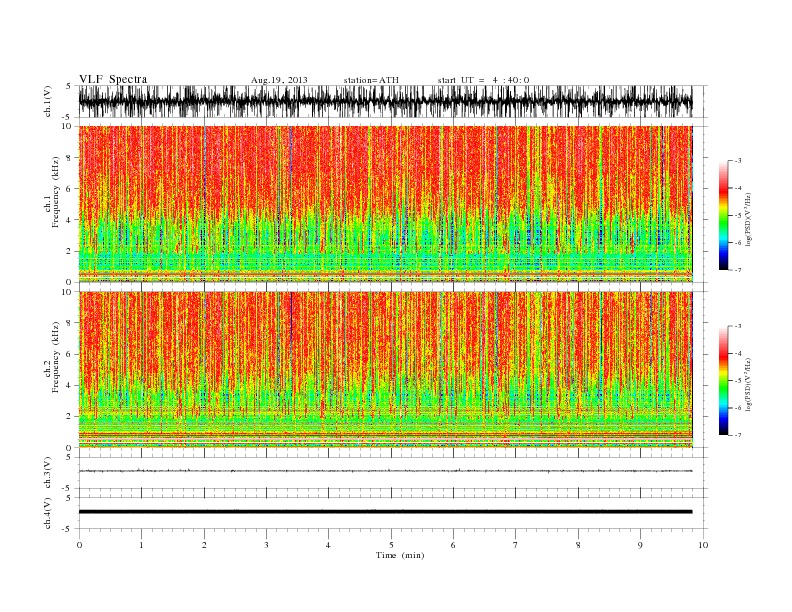Image resolution: width=792 pixels, height=612 pixels.
Task: Click the log(PSD) label beside ch.2 color bar
Action: (x=749, y=384)
